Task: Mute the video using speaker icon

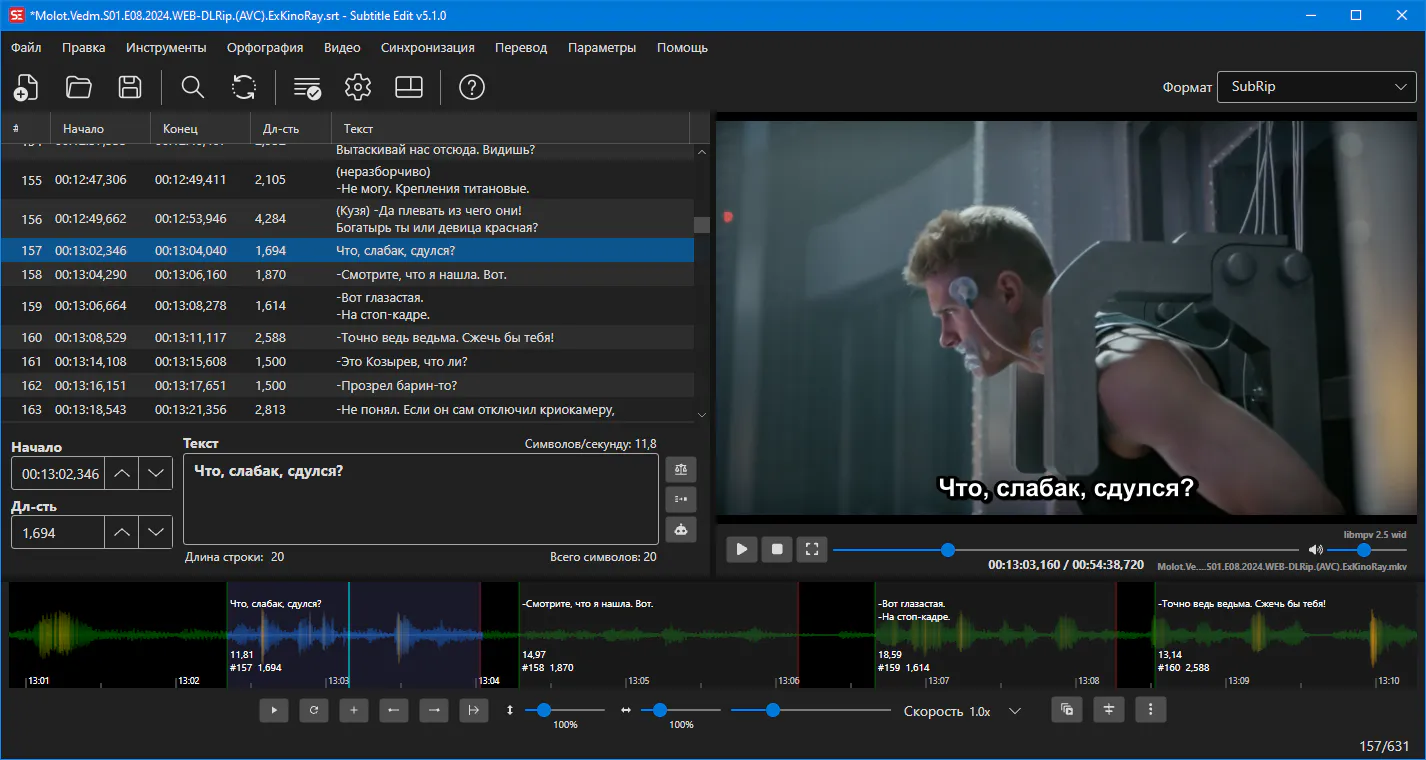Action: (x=1316, y=549)
